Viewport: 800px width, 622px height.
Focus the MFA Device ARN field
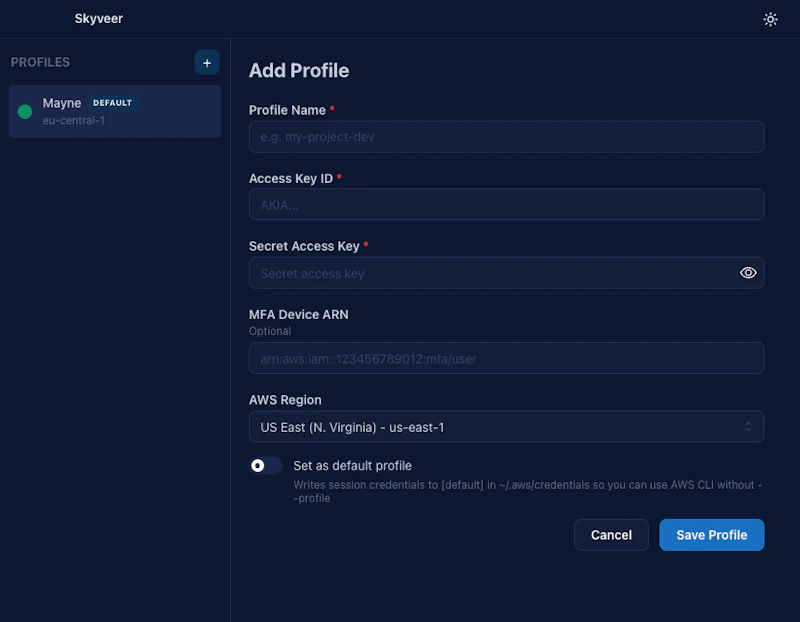tap(506, 358)
